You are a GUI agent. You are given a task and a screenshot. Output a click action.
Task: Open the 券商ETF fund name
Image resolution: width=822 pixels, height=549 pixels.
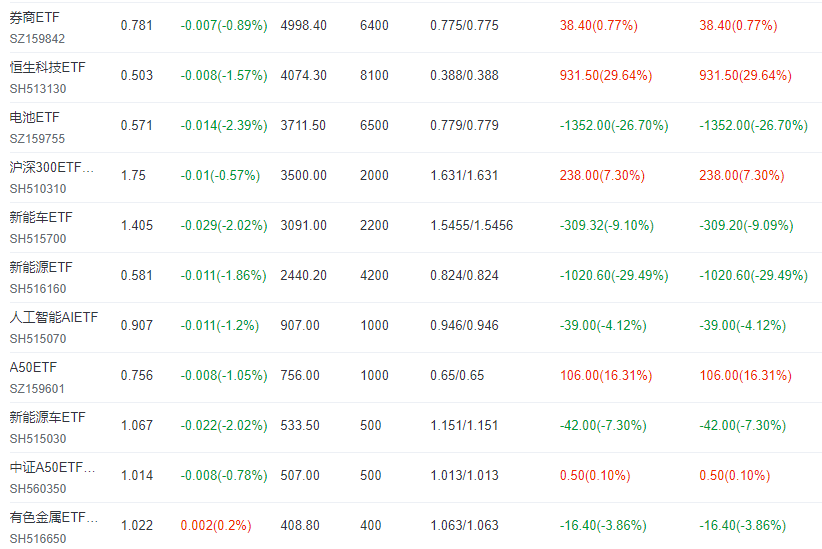pyautogui.click(x=35, y=18)
